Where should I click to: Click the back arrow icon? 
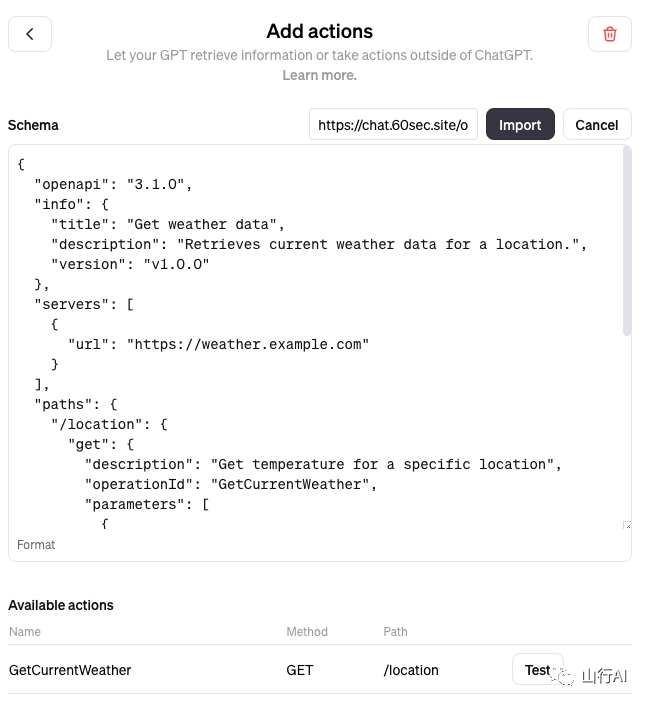tap(30, 34)
